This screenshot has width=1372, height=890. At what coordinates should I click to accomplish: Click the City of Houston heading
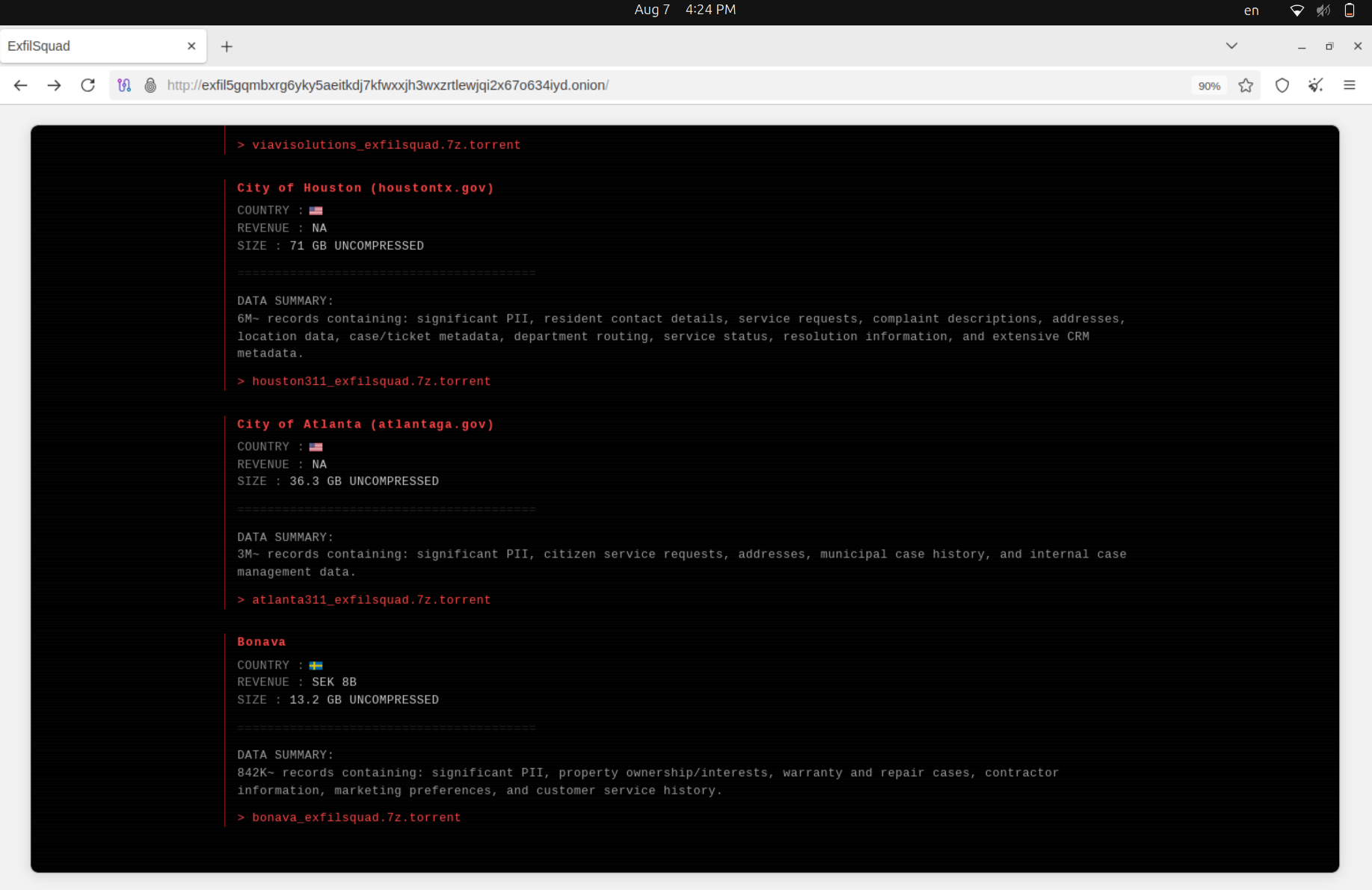[366, 188]
